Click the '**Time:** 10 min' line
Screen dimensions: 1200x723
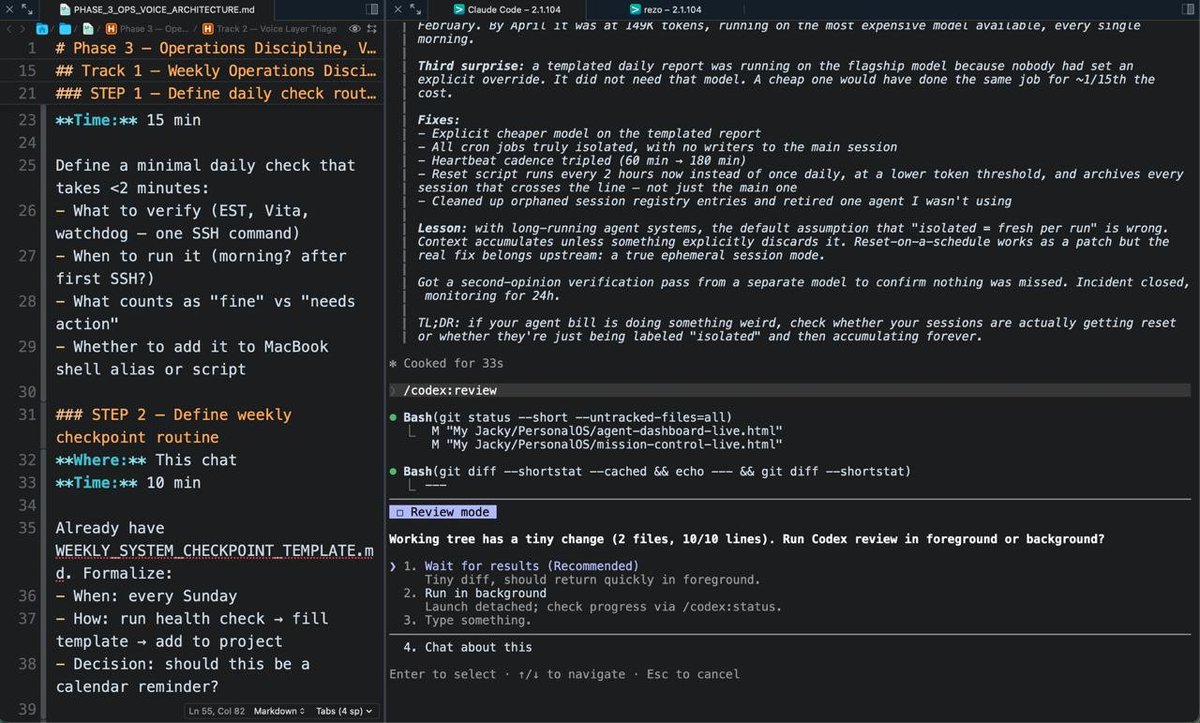point(128,483)
